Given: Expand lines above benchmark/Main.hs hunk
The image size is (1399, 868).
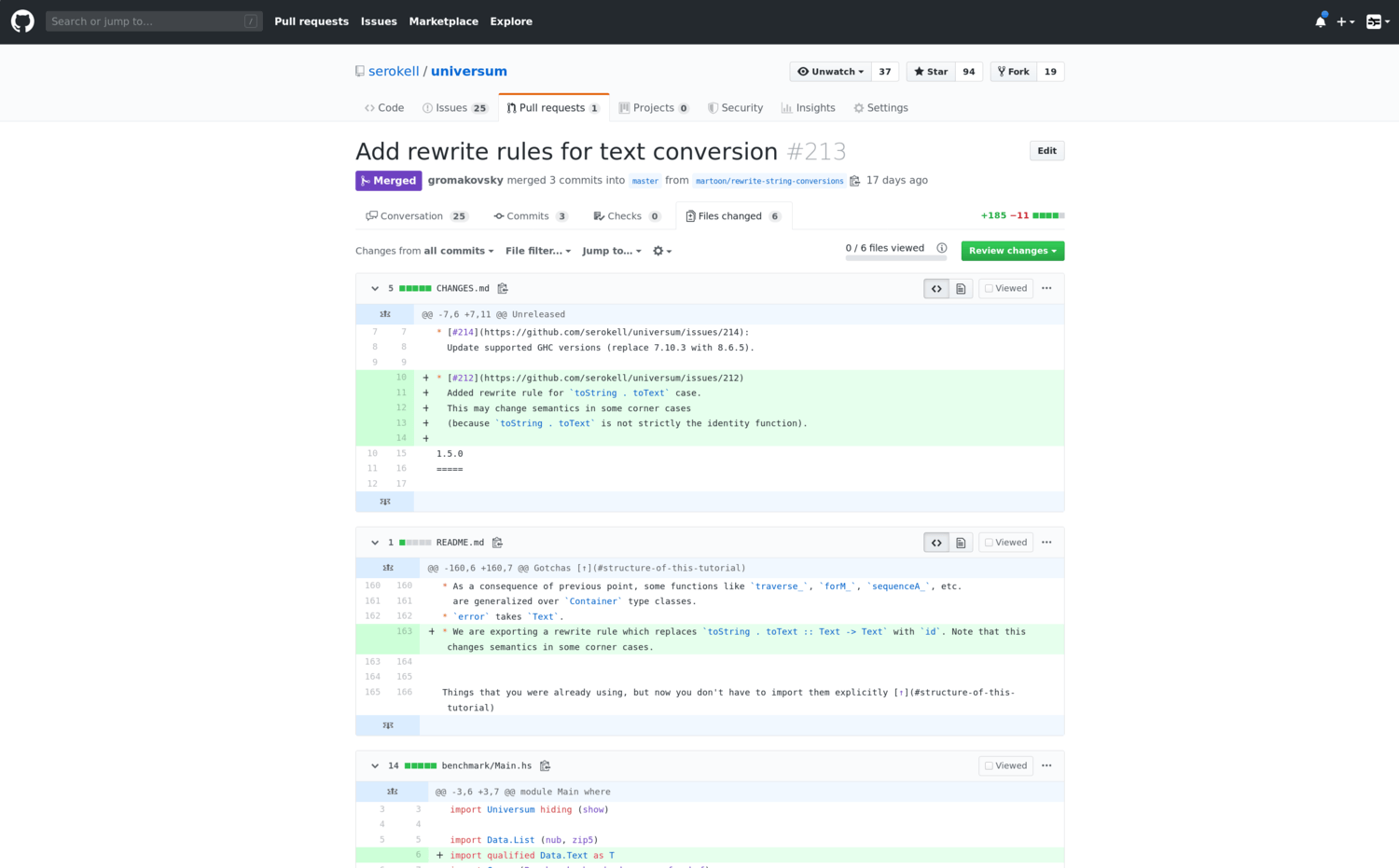Looking at the screenshot, I should [392, 792].
